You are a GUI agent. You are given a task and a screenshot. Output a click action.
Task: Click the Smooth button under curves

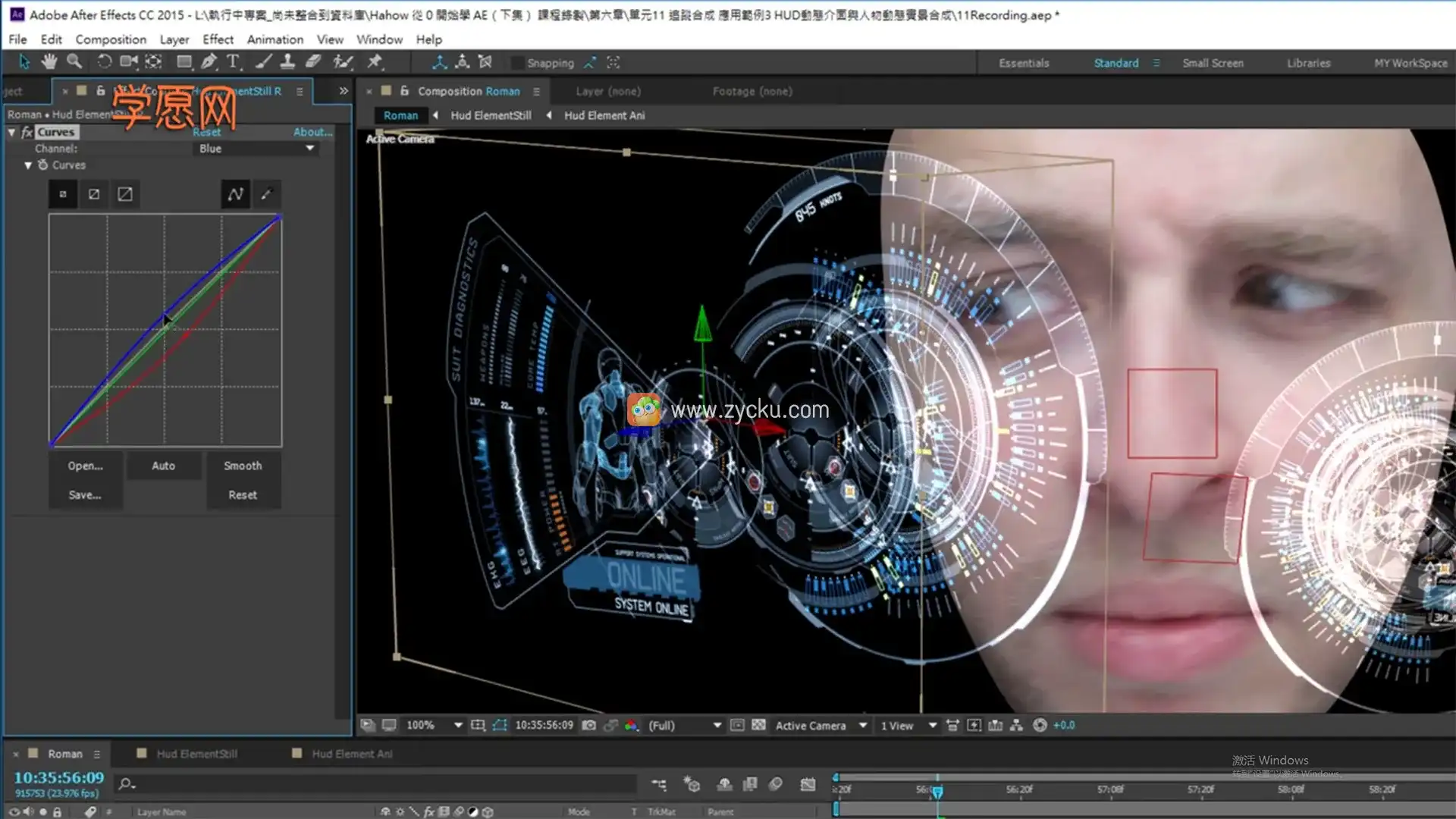(x=243, y=466)
